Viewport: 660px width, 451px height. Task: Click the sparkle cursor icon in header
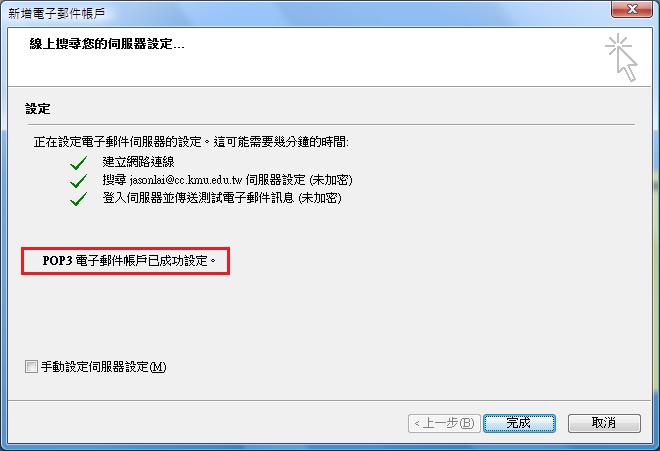click(x=621, y=57)
